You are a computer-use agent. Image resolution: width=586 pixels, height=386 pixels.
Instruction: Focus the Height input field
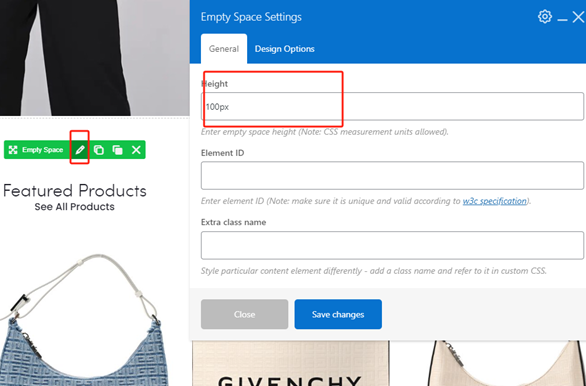(x=392, y=106)
